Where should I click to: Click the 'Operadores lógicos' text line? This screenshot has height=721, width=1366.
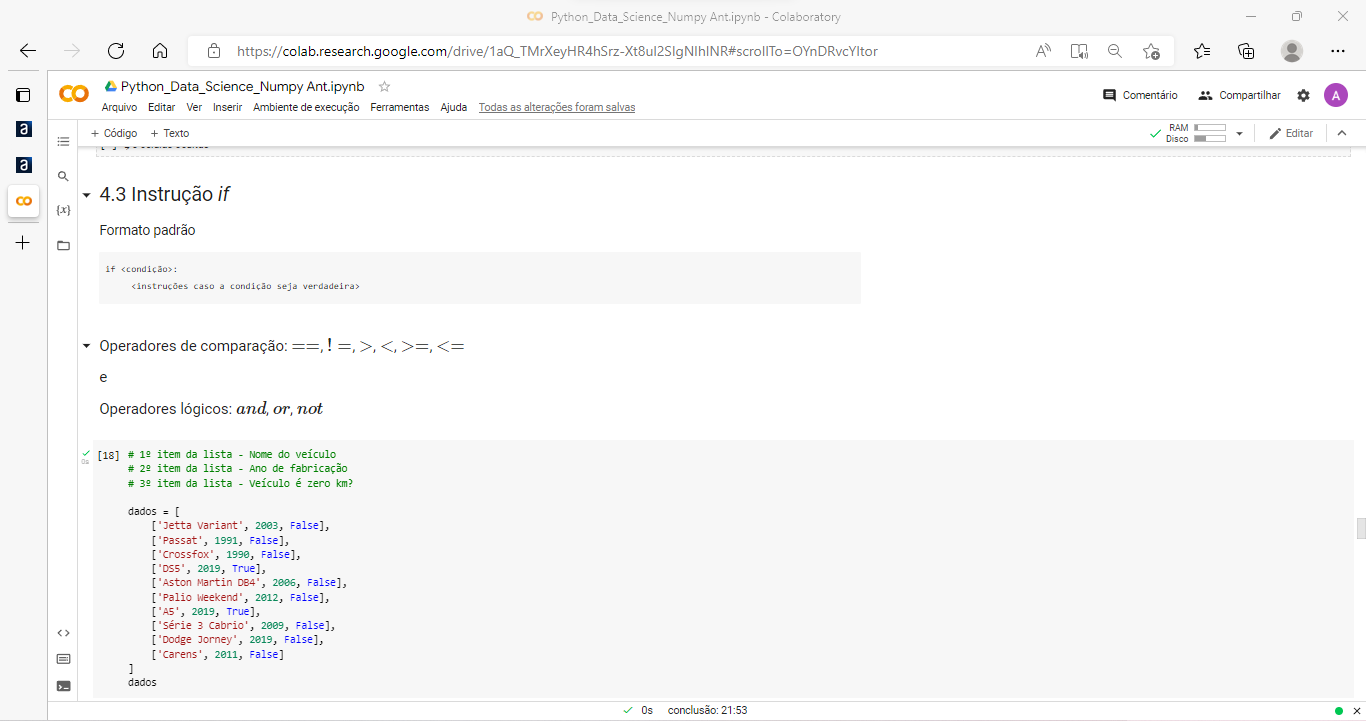211,409
